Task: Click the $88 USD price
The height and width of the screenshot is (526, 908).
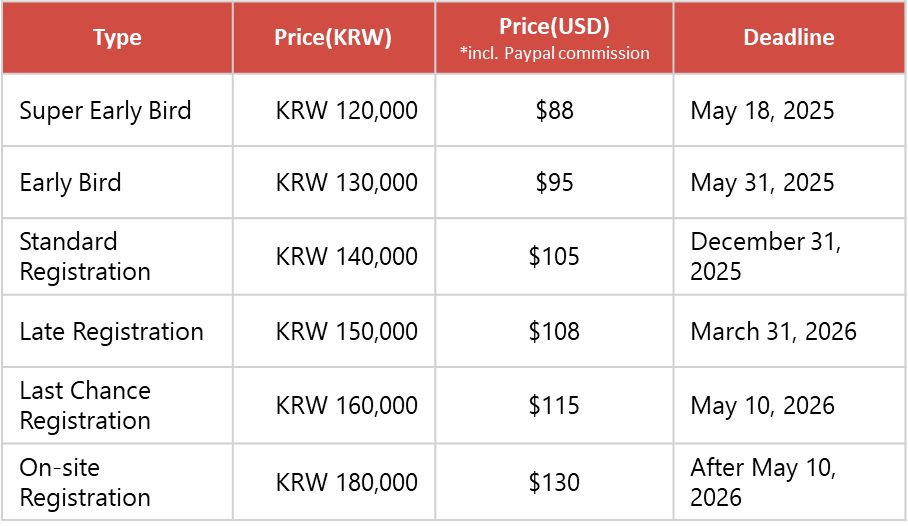Action: click(555, 110)
